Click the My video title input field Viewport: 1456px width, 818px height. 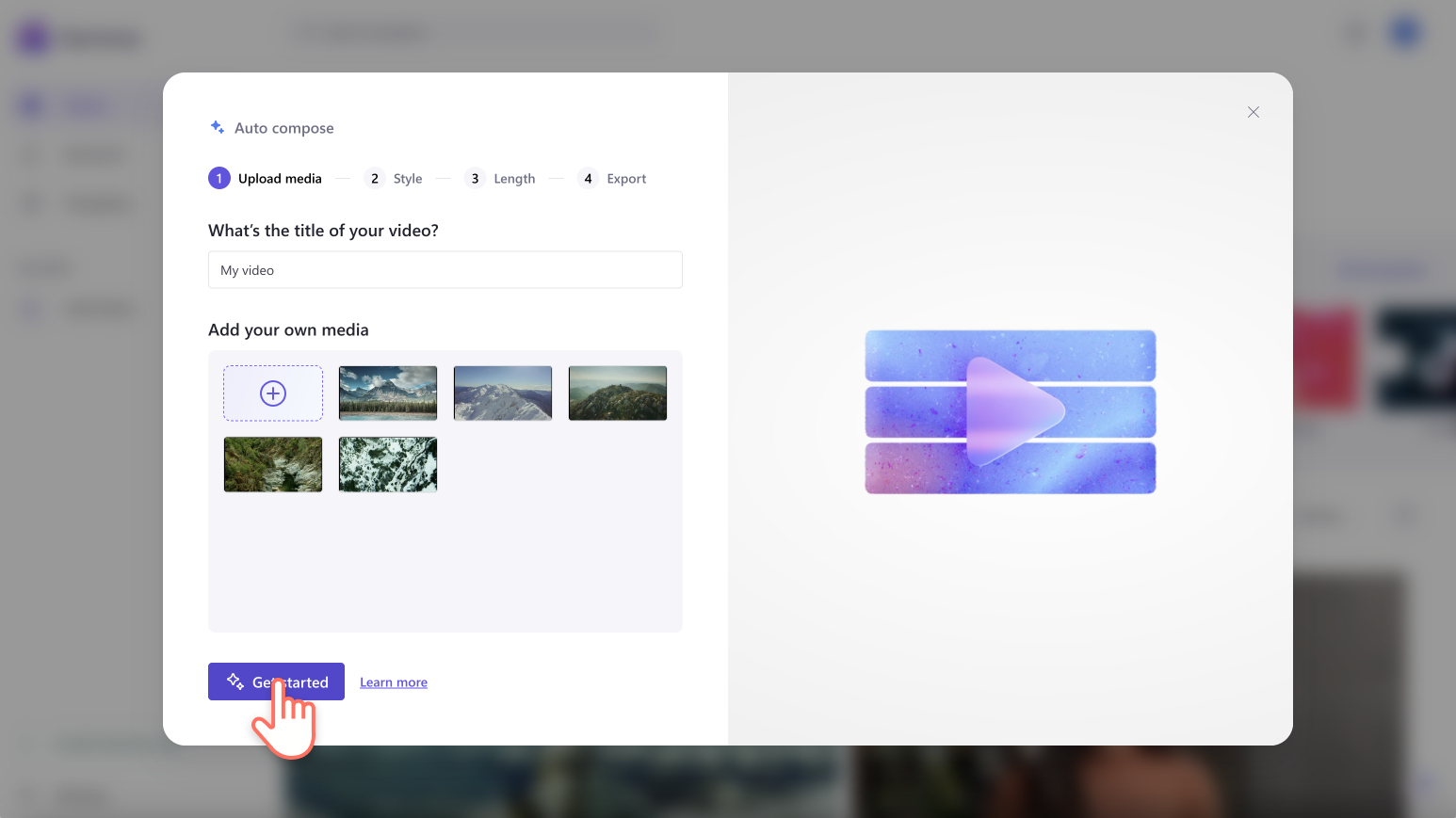point(445,269)
